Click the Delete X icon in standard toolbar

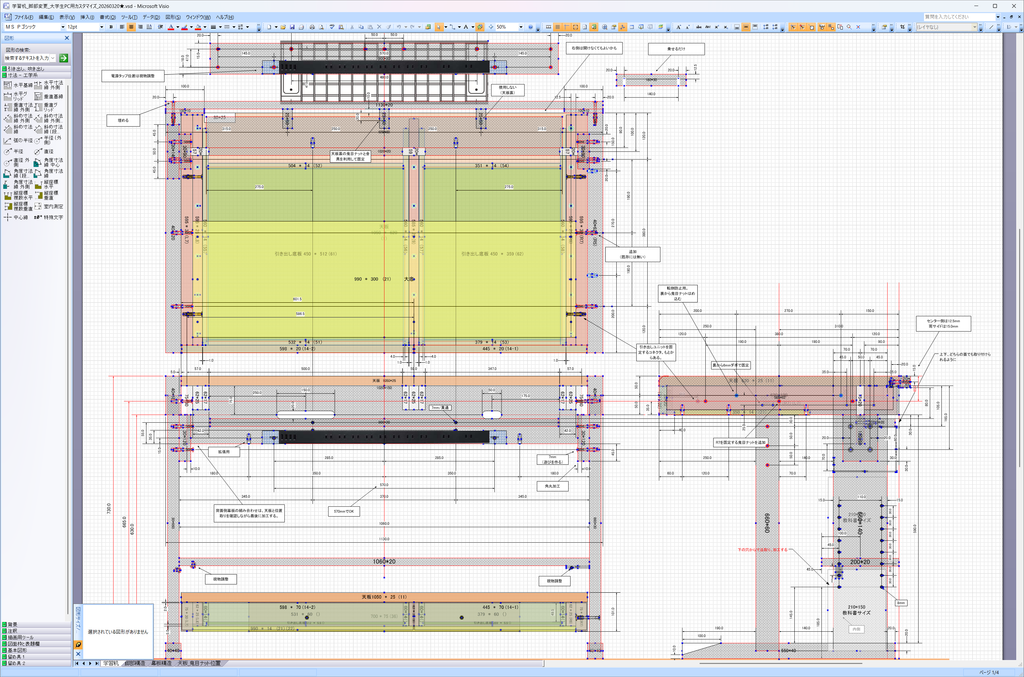point(381,27)
